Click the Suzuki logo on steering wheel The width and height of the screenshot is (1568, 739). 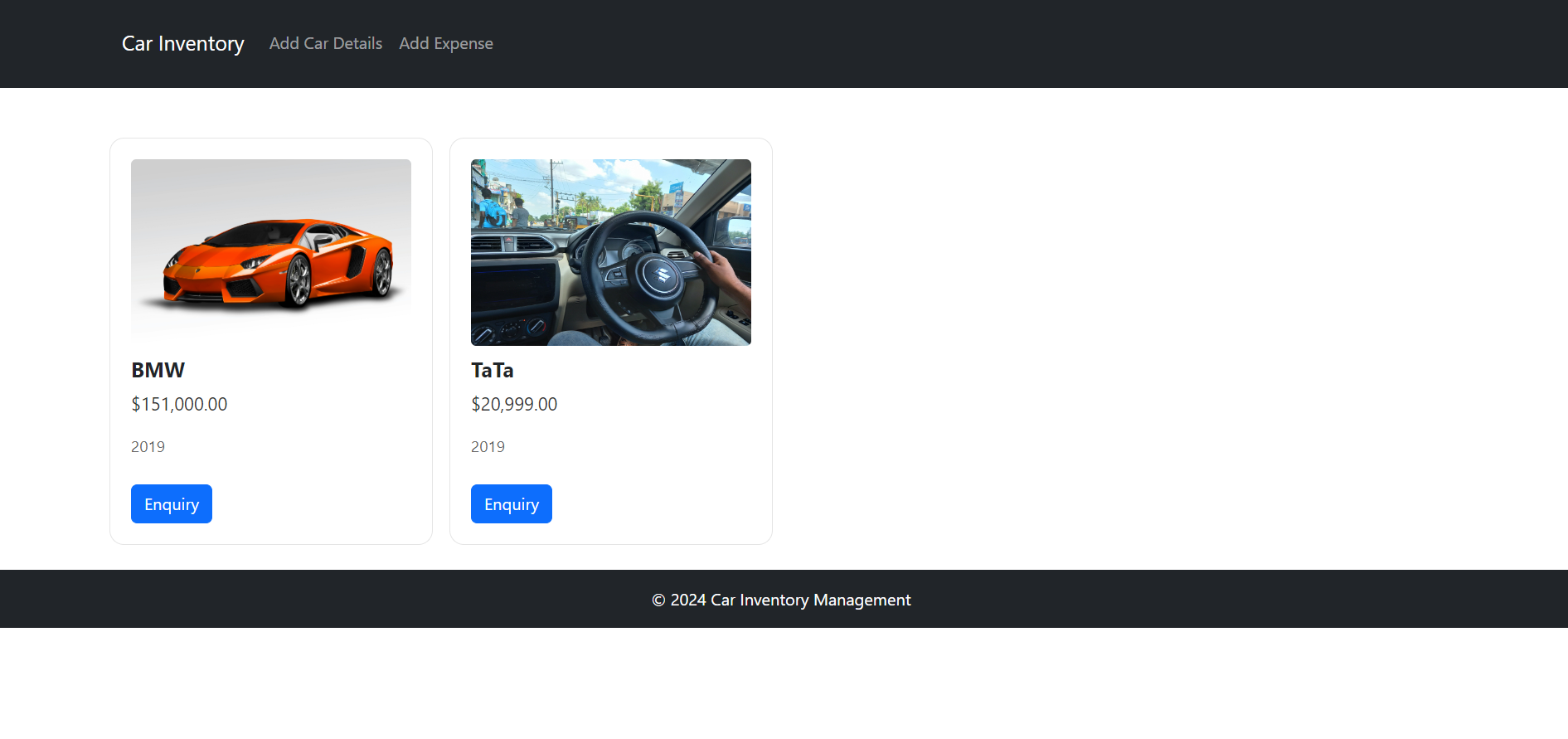tap(662, 275)
